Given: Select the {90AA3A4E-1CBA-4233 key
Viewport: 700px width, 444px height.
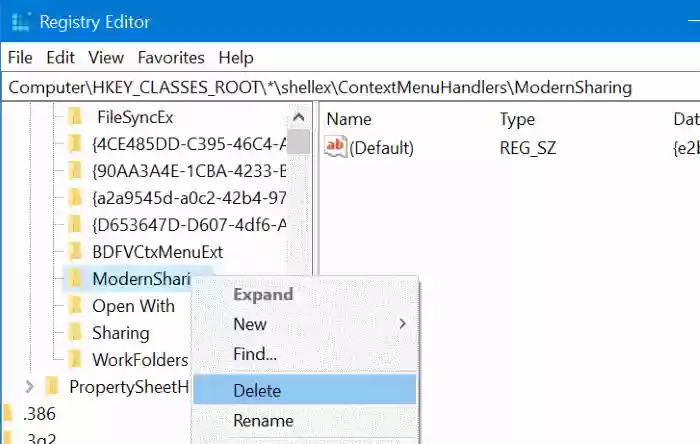Looking at the screenshot, I should (x=189, y=171).
